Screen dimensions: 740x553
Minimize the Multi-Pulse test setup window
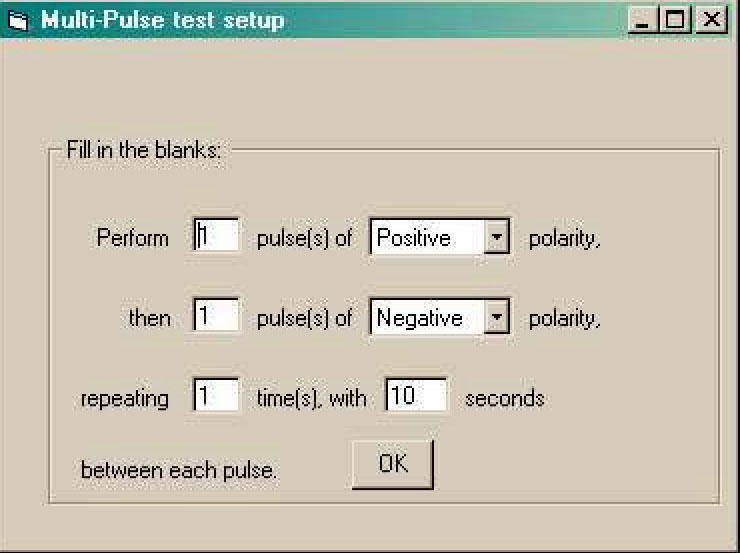pos(645,20)
